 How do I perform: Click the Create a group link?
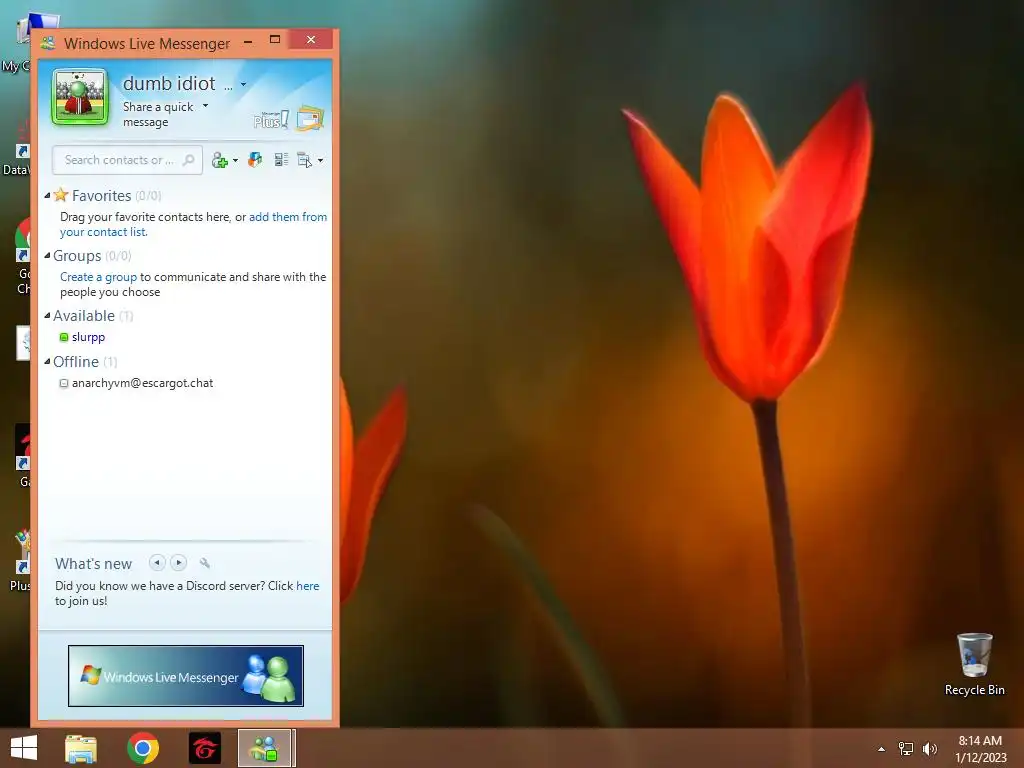99,277
